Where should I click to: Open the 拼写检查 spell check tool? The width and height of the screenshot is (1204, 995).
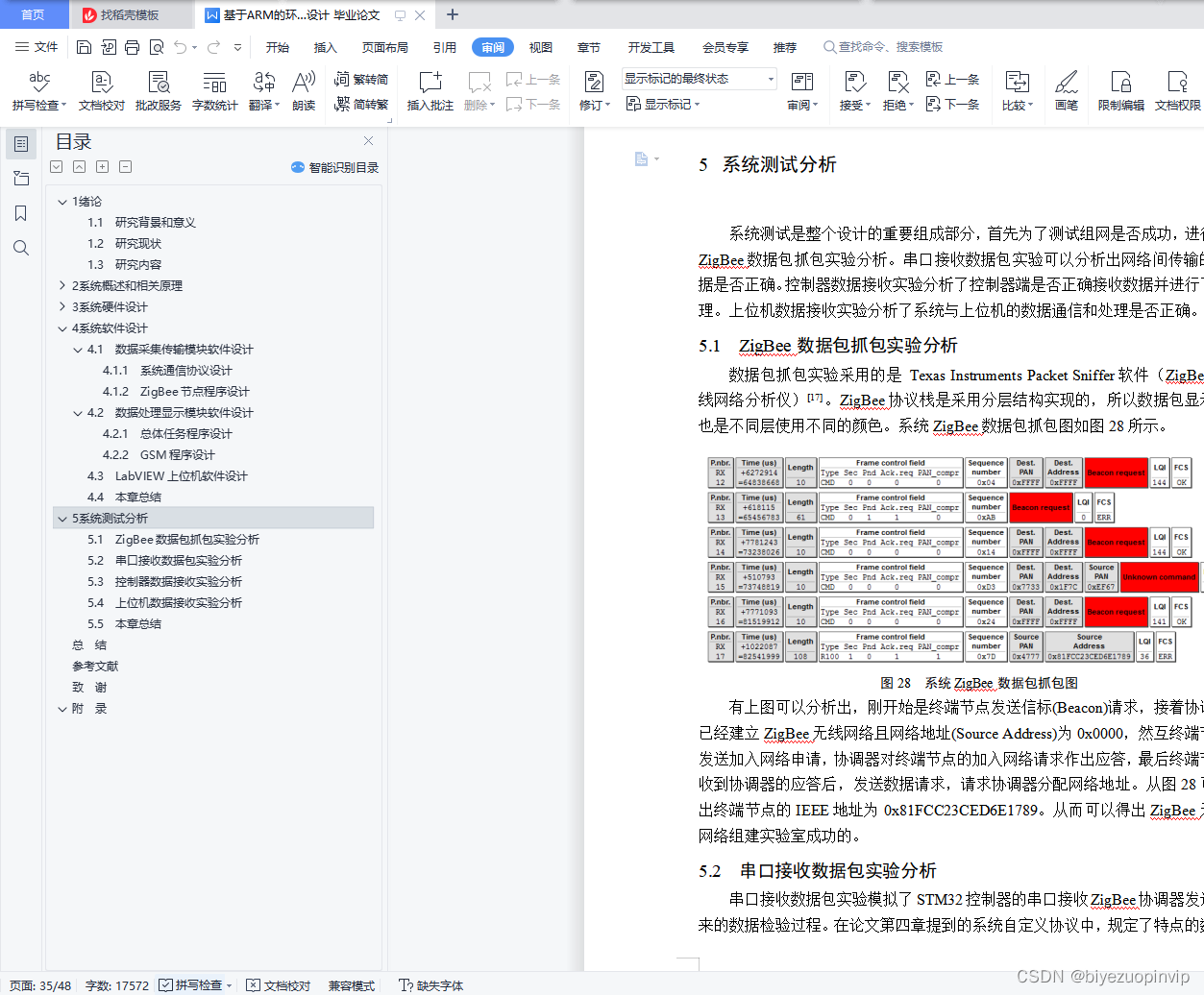(x=38, y=90)
